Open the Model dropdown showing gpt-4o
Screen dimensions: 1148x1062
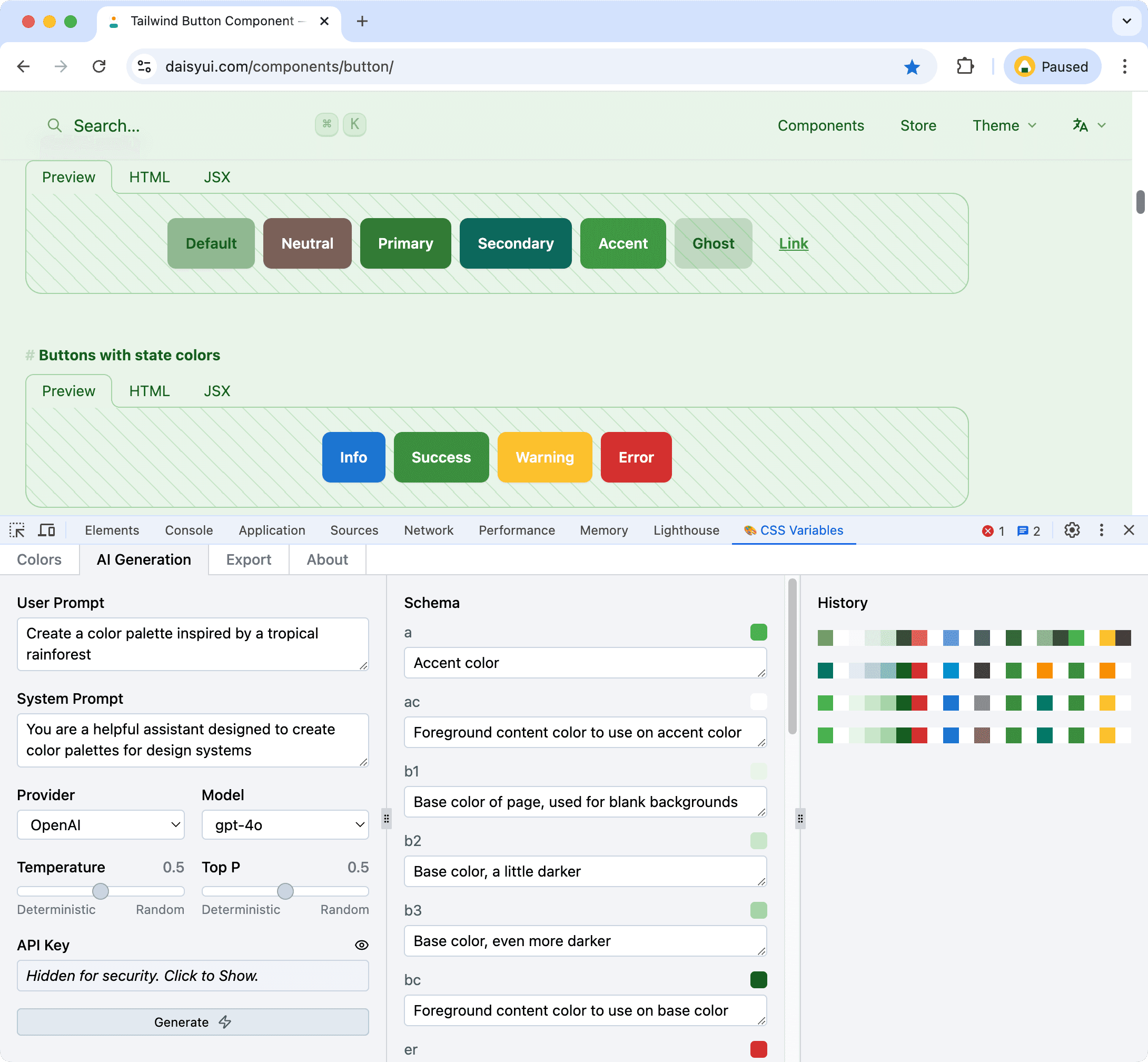(x=285, y=824)
